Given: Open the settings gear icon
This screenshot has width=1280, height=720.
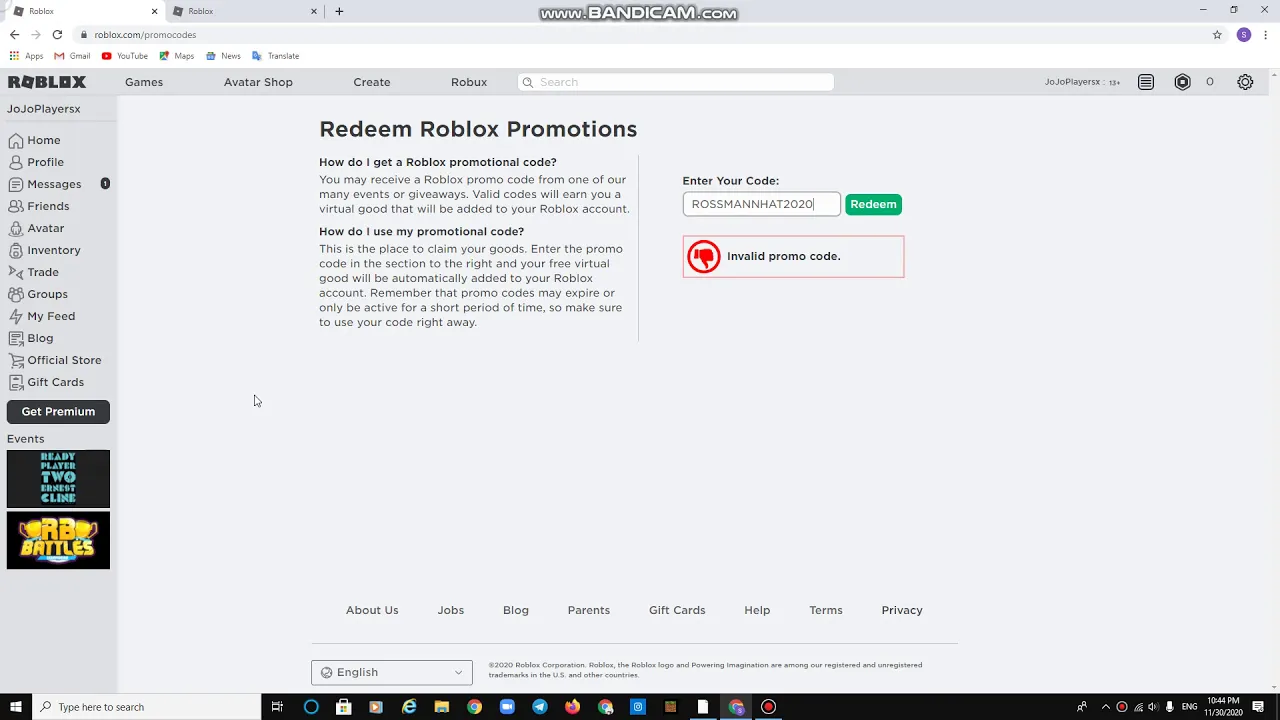Looking at the screenshot, I should [1245, 82].
